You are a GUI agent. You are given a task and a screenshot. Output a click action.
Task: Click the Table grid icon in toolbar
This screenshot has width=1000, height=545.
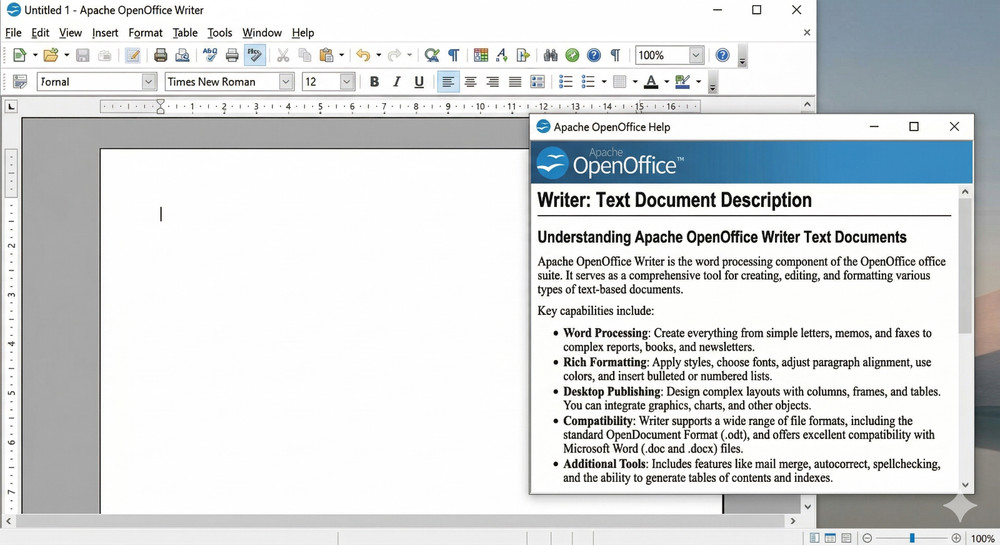(x=481, y=55)
